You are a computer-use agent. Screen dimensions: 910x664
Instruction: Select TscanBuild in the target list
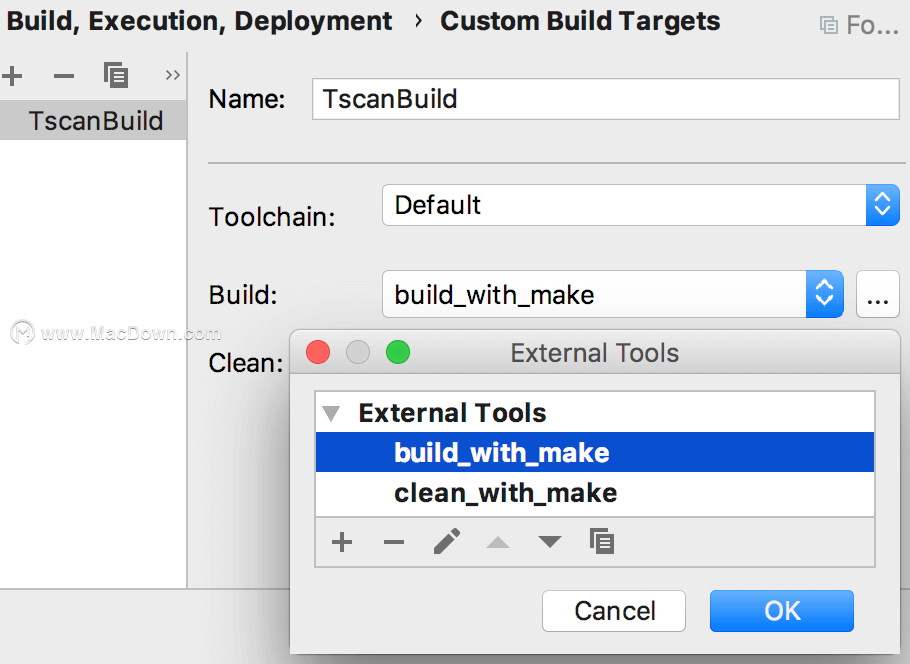pos(93,121)
